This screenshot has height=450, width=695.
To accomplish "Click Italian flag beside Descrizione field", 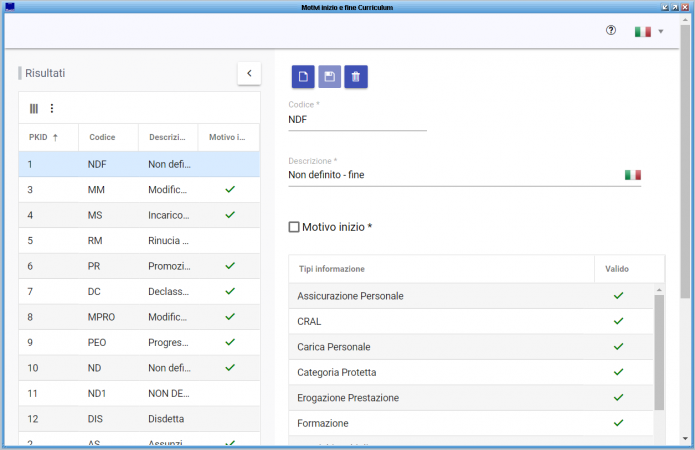I will click(x=632, y=175).
